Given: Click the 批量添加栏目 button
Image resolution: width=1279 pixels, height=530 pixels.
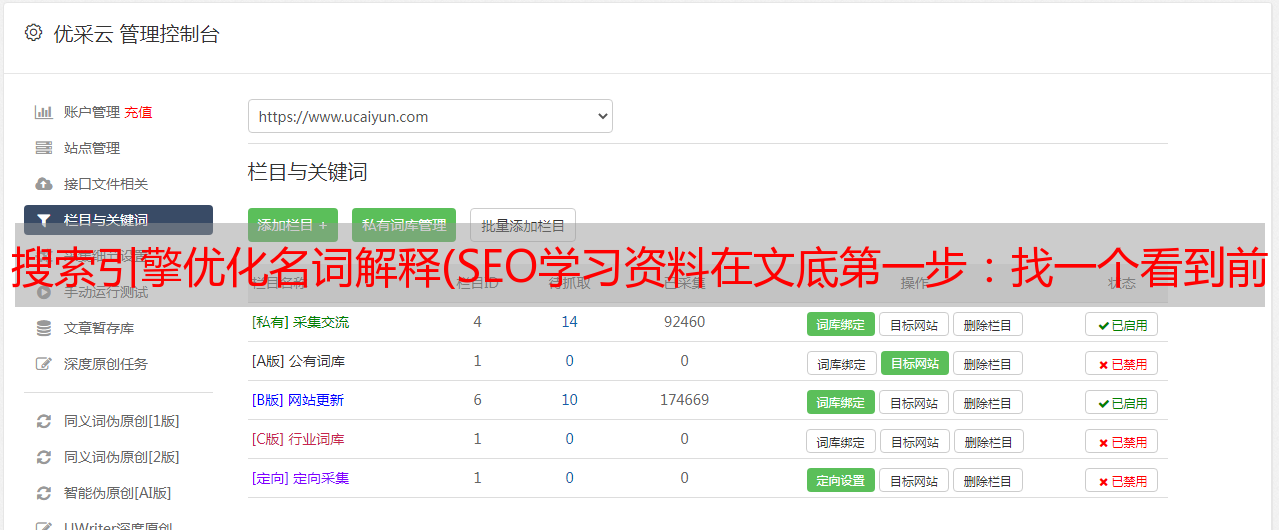Looking at the screenshot, I should click(523, 225).
